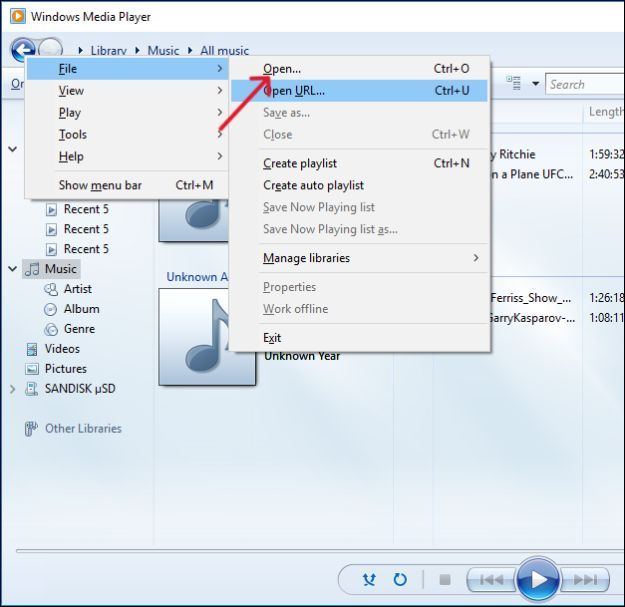Expand the SANDISK µSD tree node
This screenshot has width=625, height=607.
(x=13, y=389)
